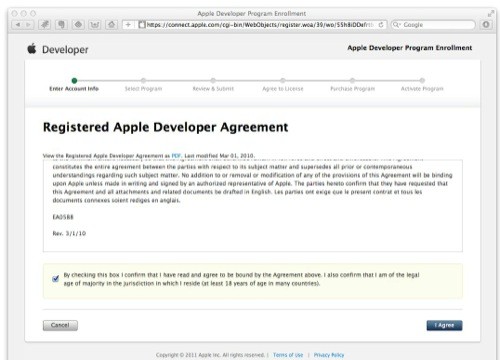Open the Terms of Use link
Screen dimensions: 500x360
[288, 355]
